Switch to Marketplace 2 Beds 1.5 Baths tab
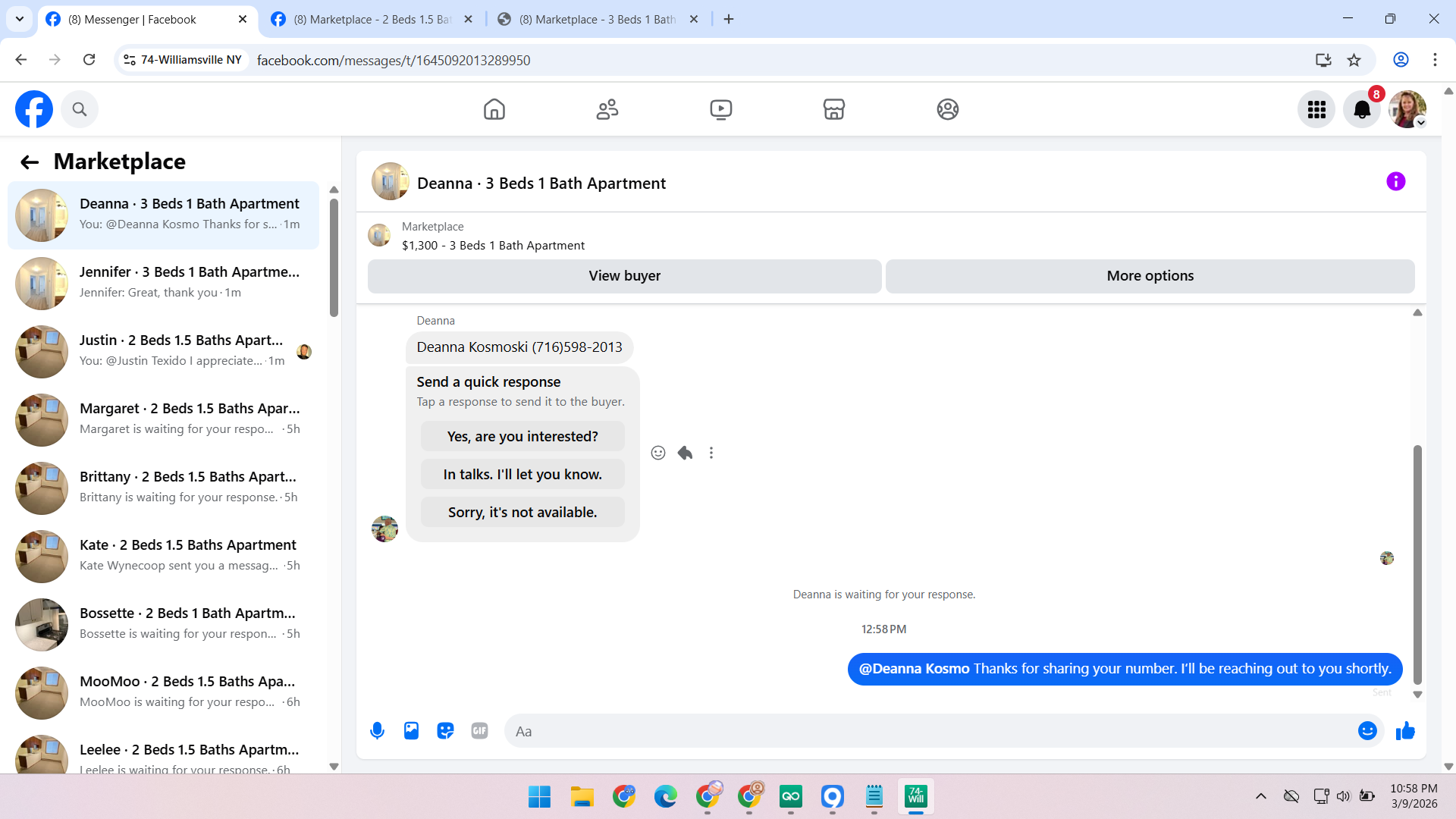The height and width of the screenshot is (819, 1456). click(x=372, y=20)
